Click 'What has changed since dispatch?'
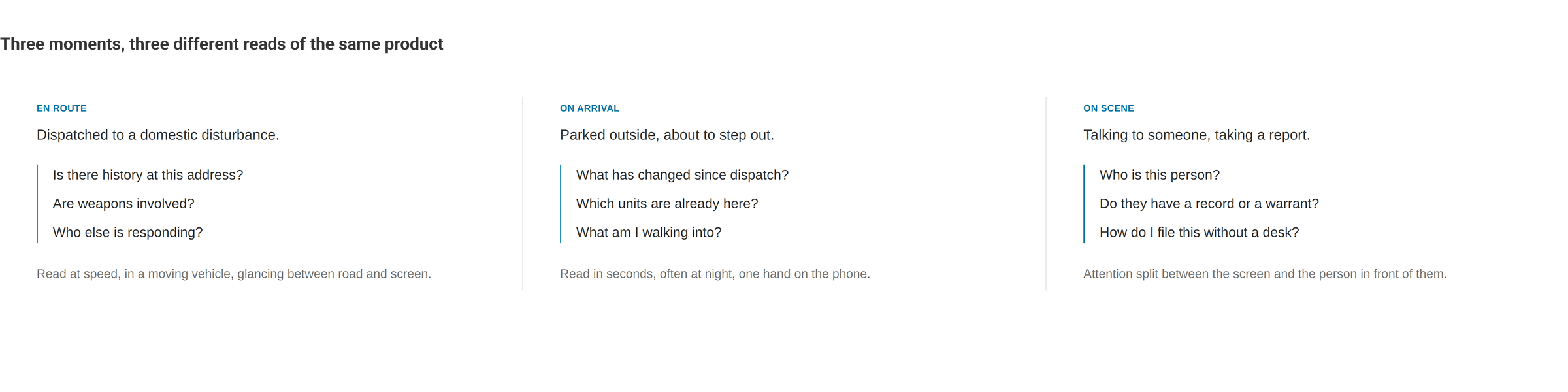 [x=682, y=175]
